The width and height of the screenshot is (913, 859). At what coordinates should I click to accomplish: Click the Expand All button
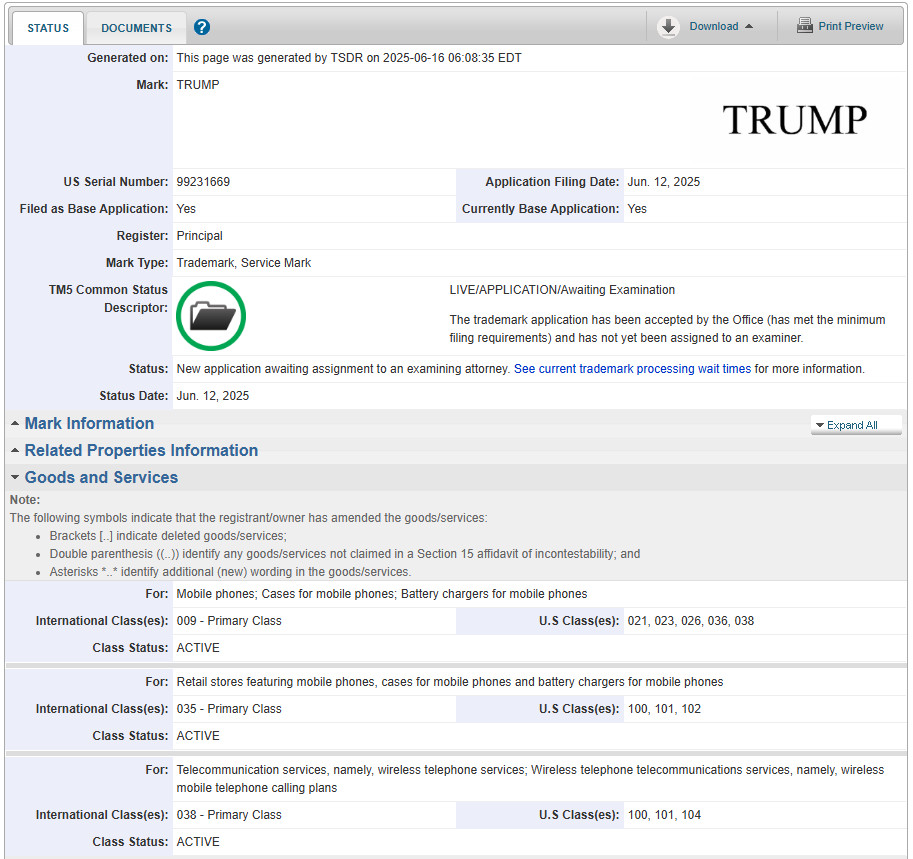[x=856, y=425]
